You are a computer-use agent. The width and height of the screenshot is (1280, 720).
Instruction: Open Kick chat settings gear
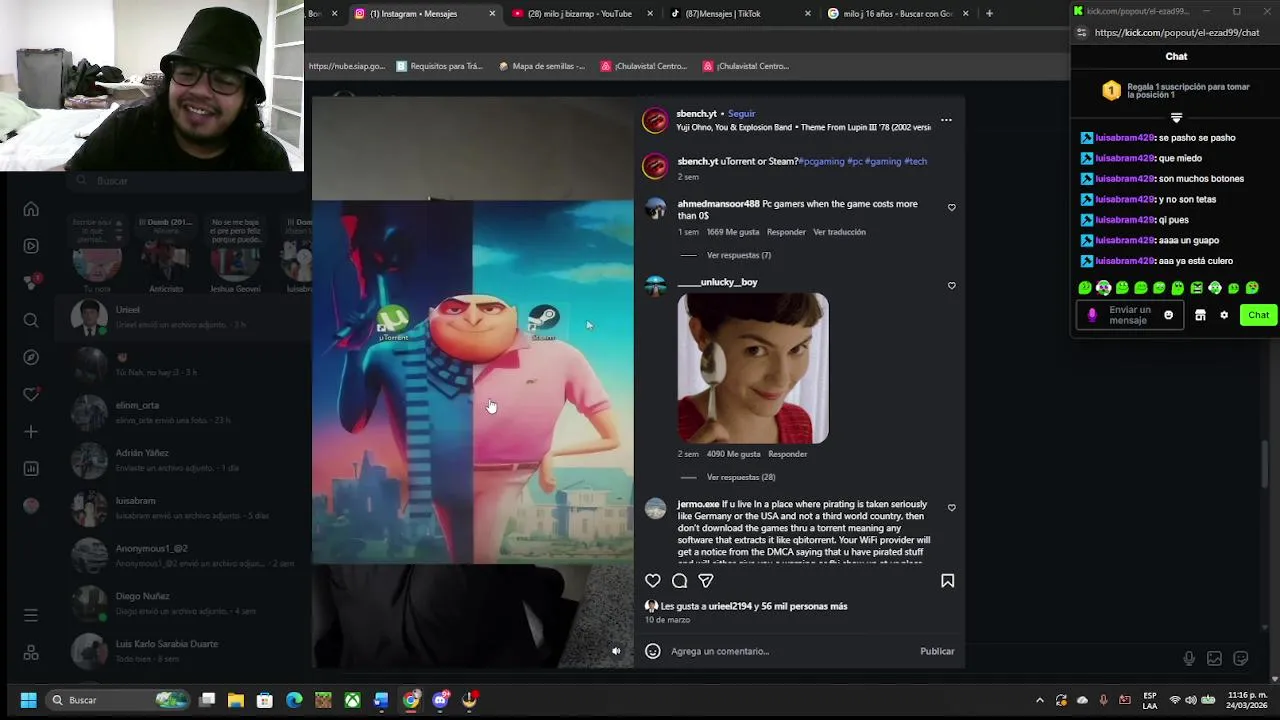1224,315
